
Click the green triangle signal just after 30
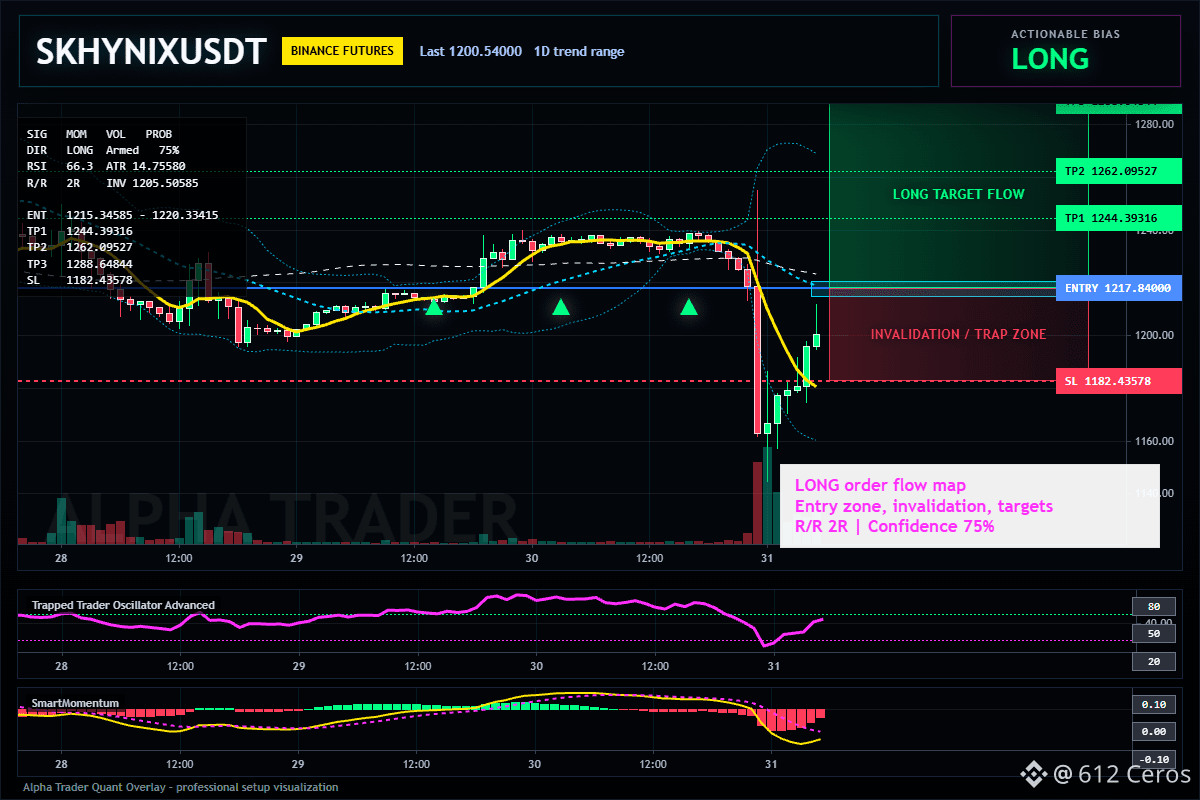561,307
